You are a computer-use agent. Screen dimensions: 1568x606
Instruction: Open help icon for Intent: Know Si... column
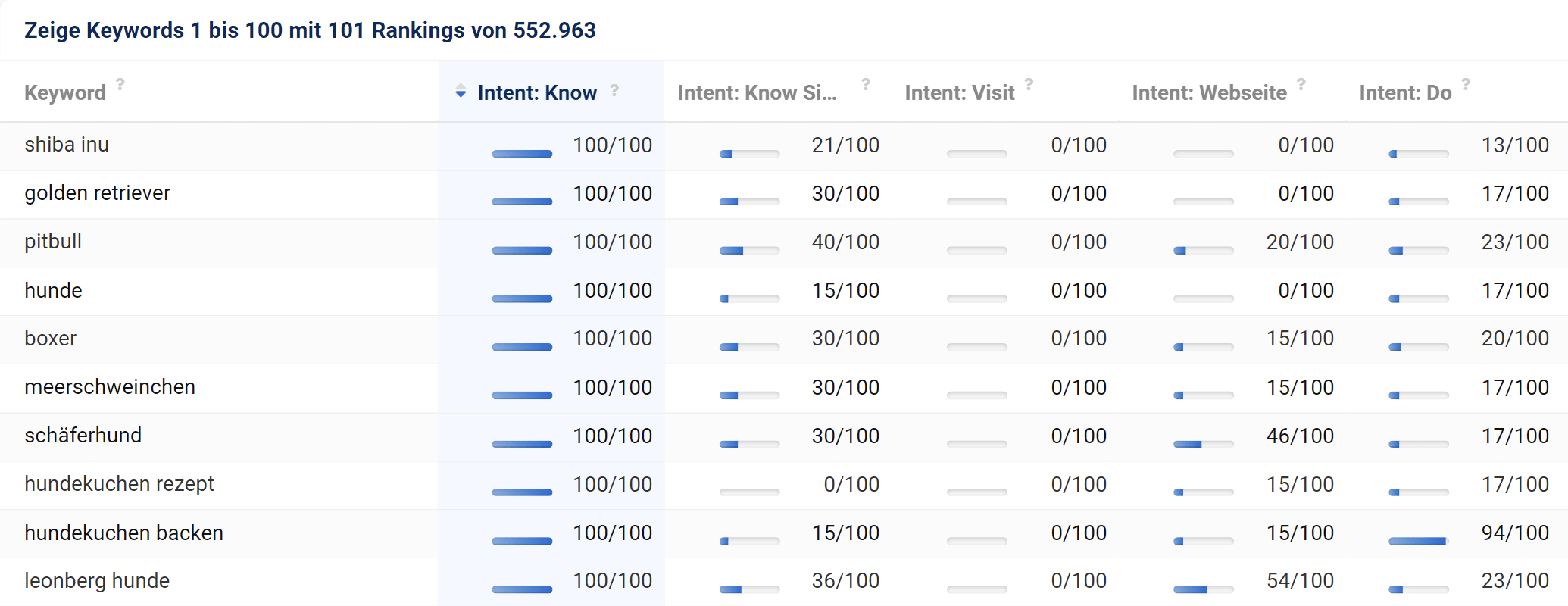point(866,84)
